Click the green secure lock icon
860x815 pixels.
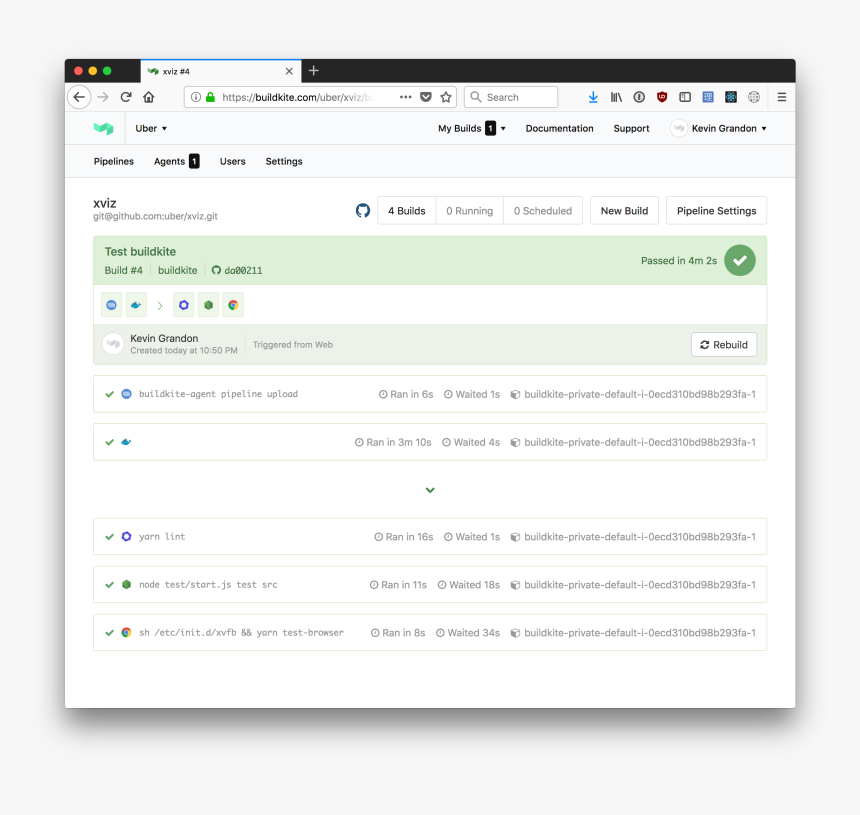click(x=210, y=97)
